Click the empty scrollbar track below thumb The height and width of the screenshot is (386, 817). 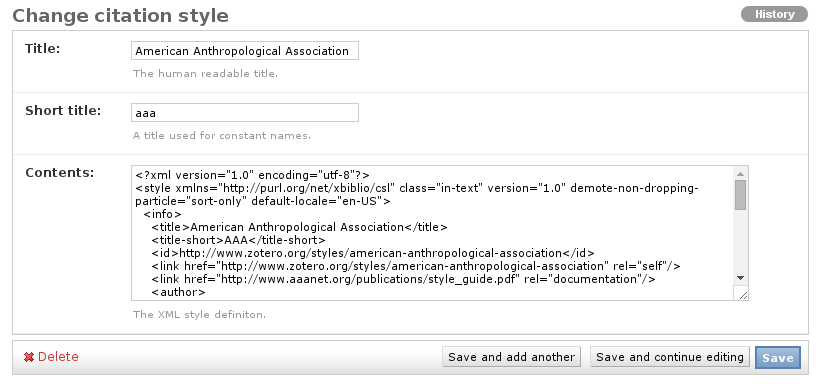(x=740, y=241)
